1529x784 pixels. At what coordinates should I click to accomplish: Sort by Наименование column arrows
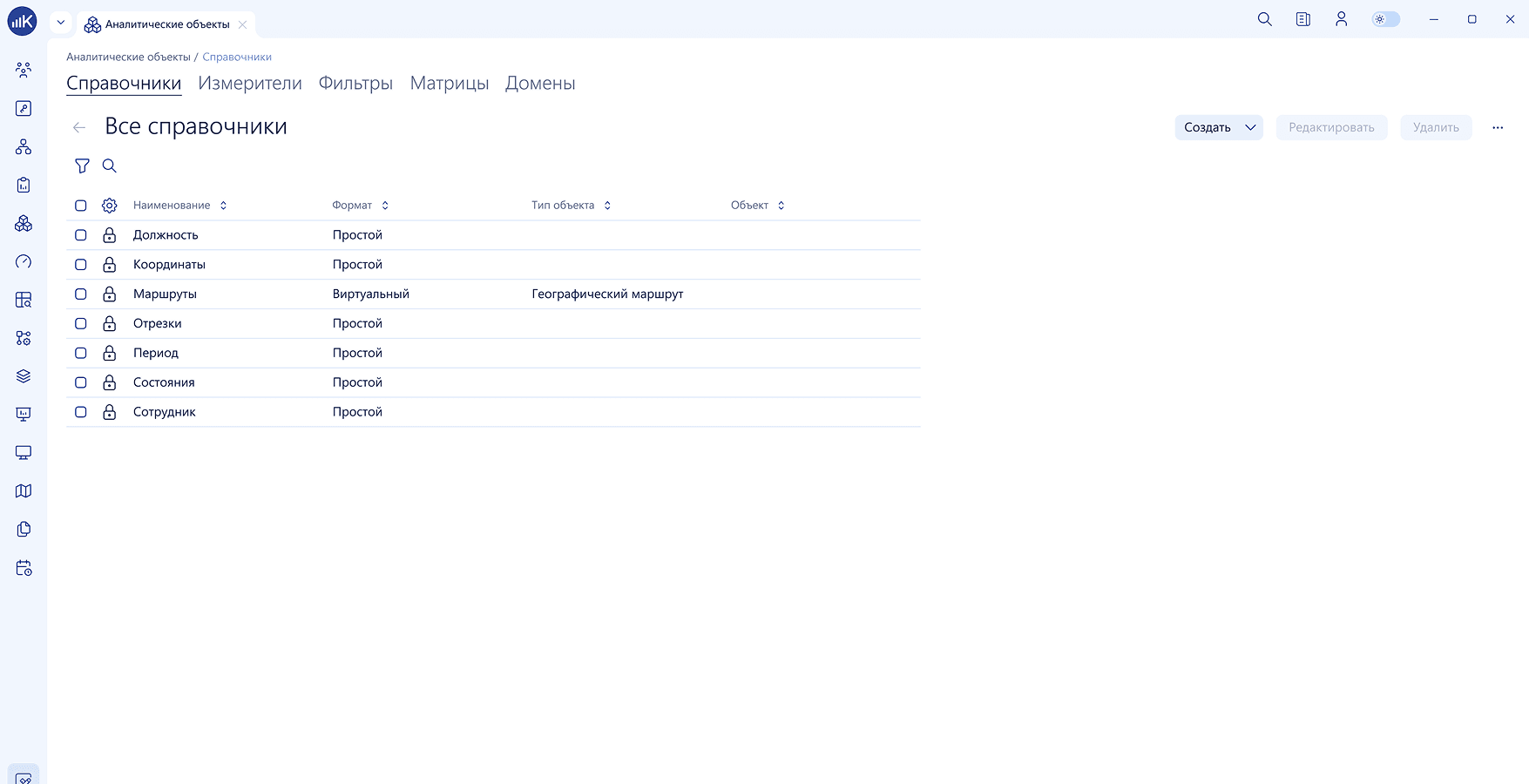point(223,206)
